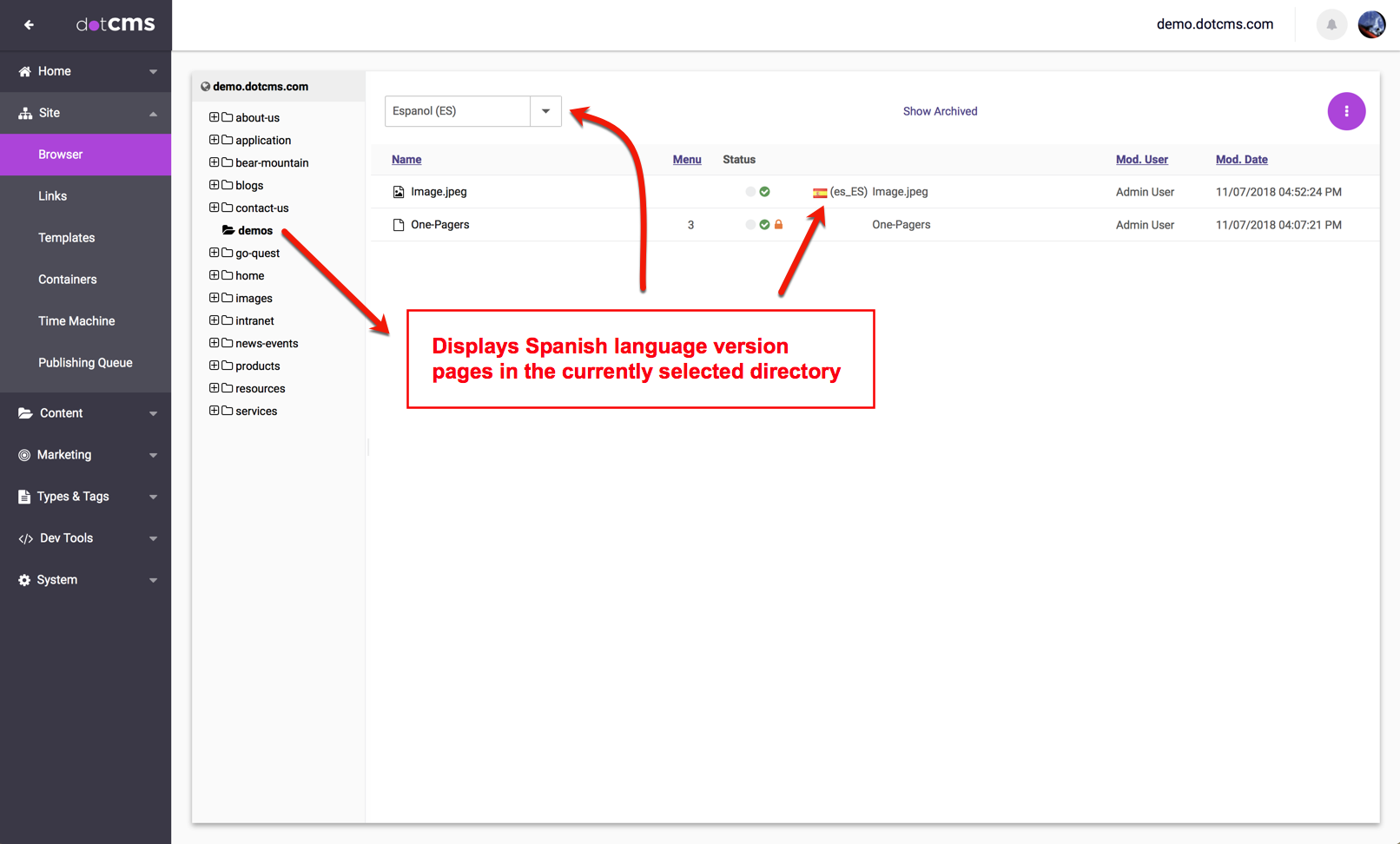Click the One-Pagers page icon
This screenshot has height=844, width=1400.
tap(399, 225)
